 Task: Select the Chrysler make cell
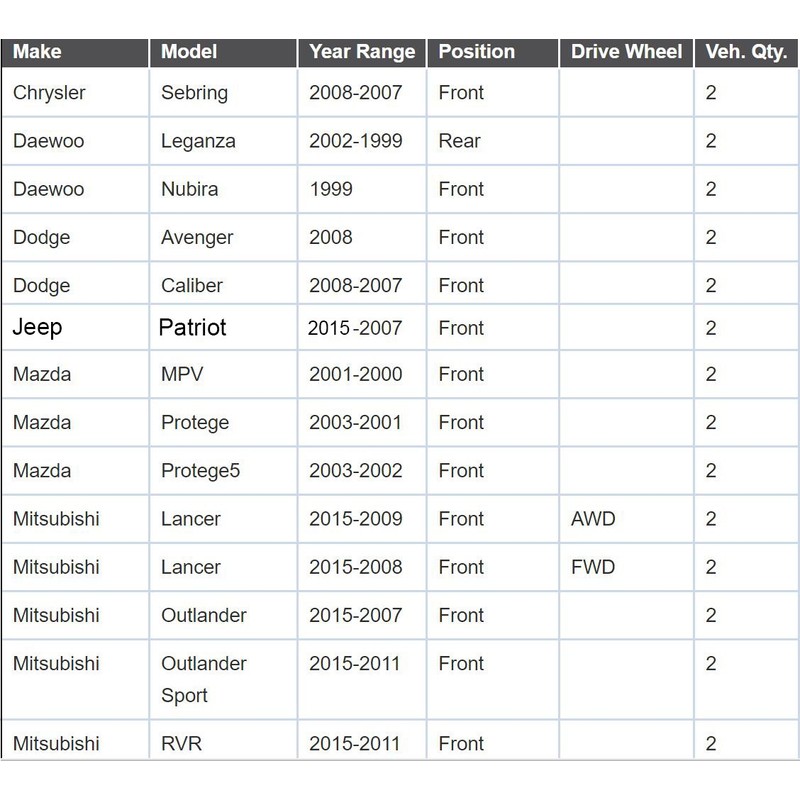tap(75, 92)
